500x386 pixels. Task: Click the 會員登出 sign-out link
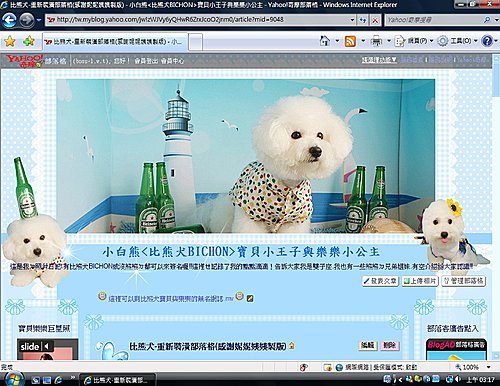[x=146, y=61]
